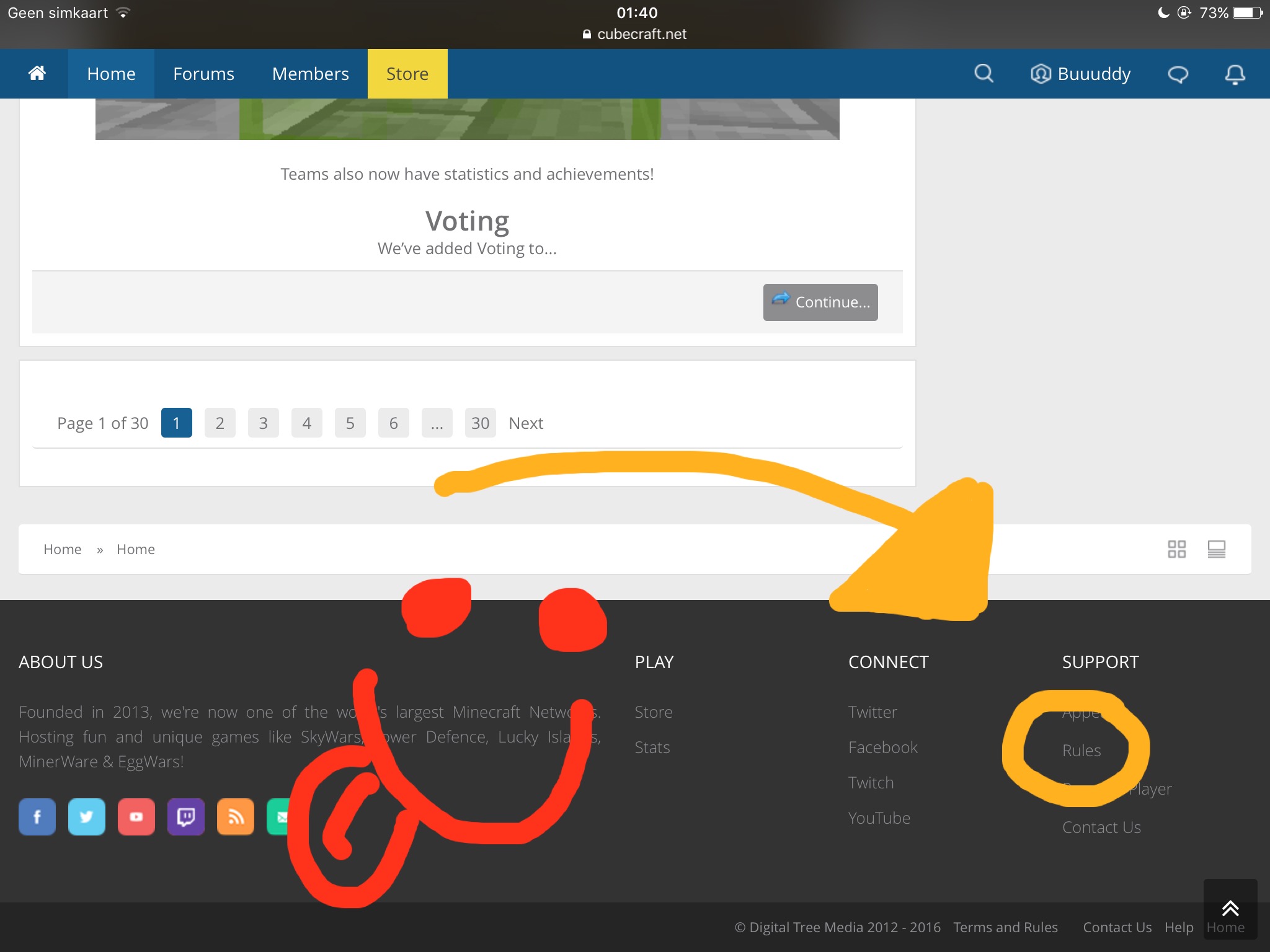The image size is (1270, 952).
Task: Click the YouTube social icon
Action: 136,817
